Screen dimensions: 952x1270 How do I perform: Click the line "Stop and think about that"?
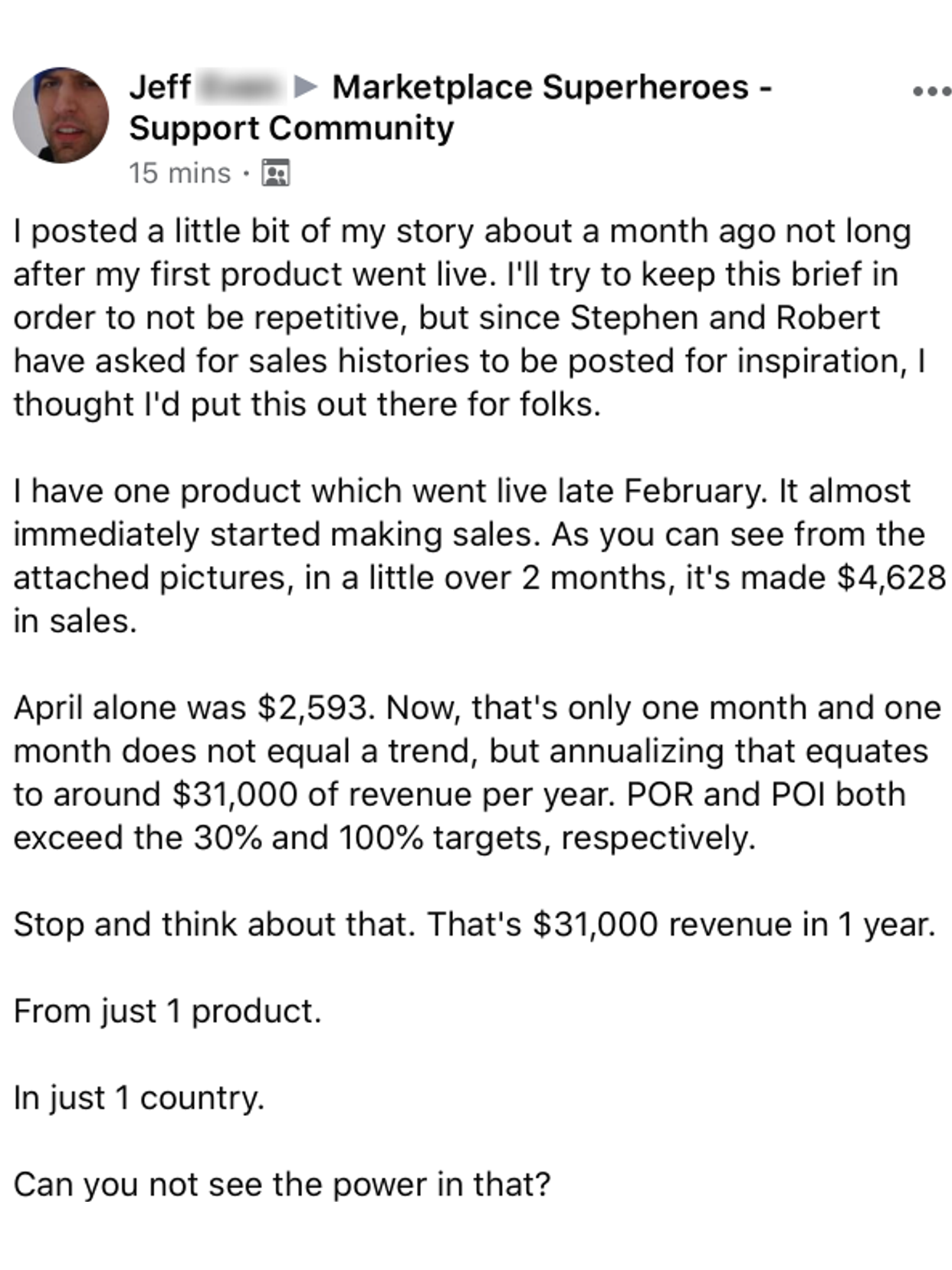(x=474, y=924)
